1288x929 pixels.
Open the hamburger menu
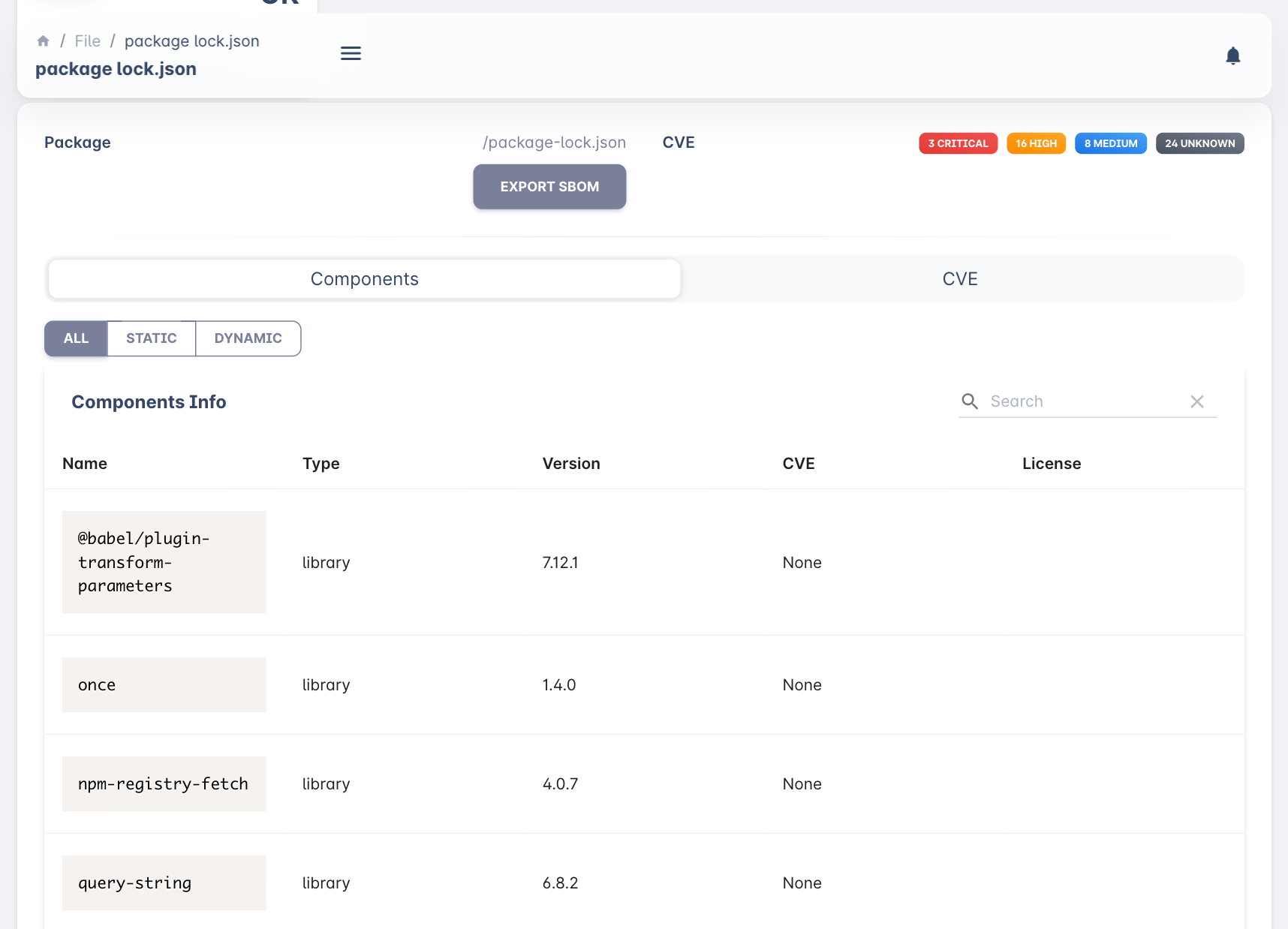(x=351, y=53)
